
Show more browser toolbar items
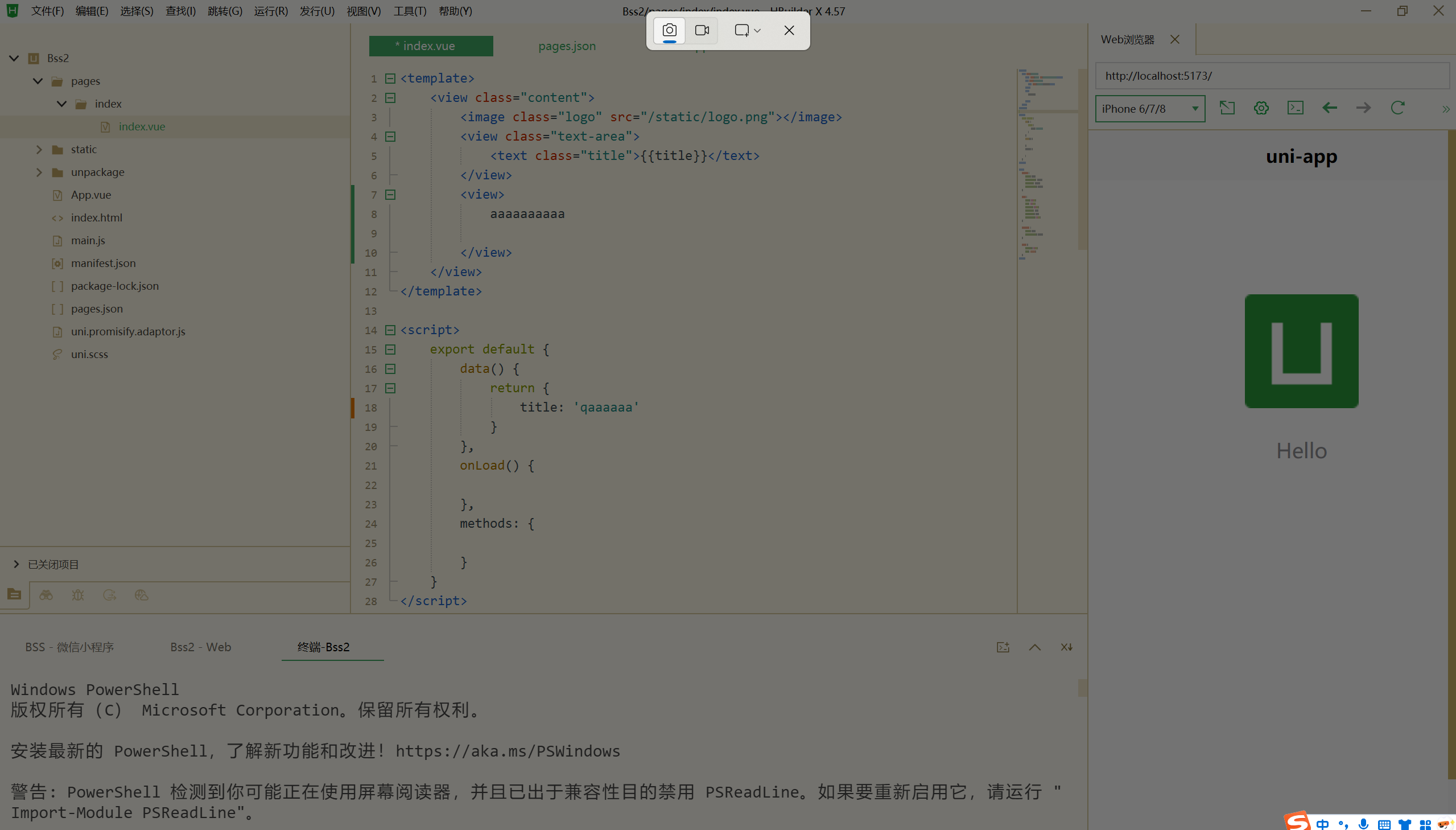[x=1446, y=109]
